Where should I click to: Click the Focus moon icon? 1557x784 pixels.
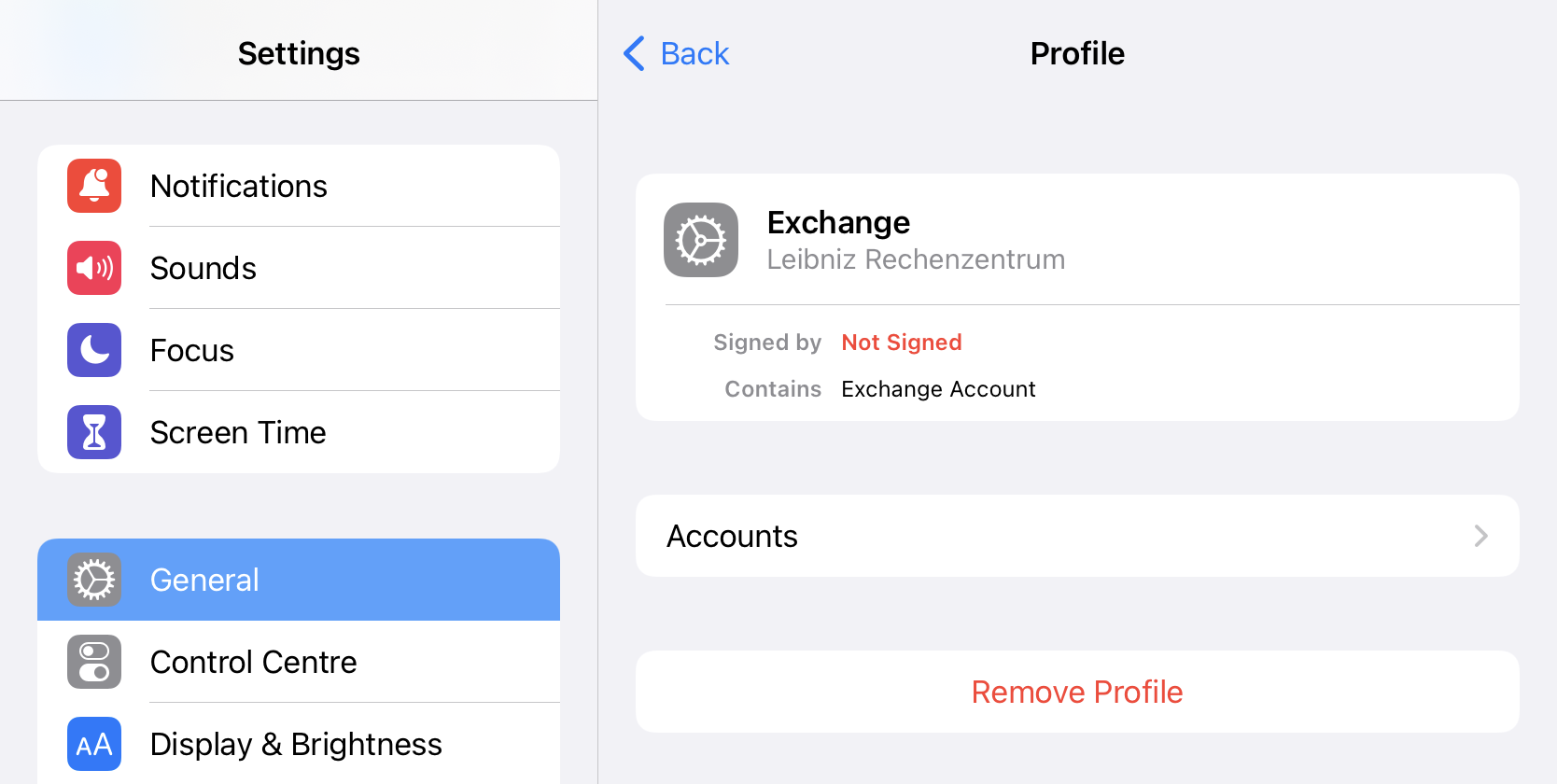click(x=94, y=350)
